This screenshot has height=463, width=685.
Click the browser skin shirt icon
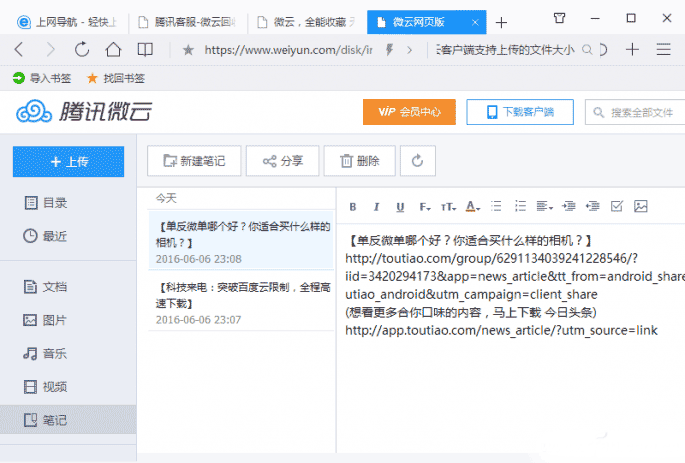pyautogui.click(x=560, y=18)
